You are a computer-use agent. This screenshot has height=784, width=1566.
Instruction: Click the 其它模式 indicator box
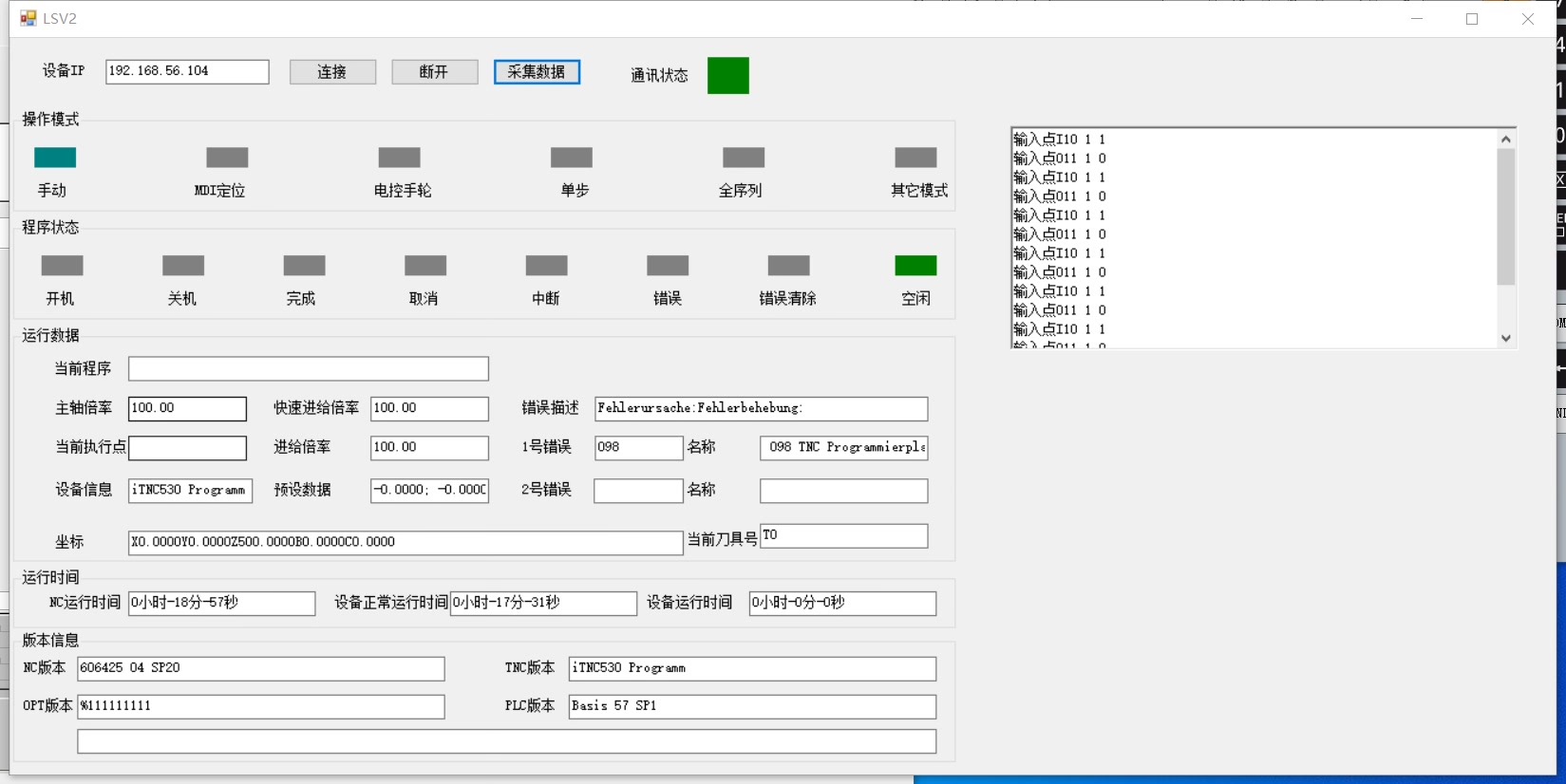click(x=916, y=158)
